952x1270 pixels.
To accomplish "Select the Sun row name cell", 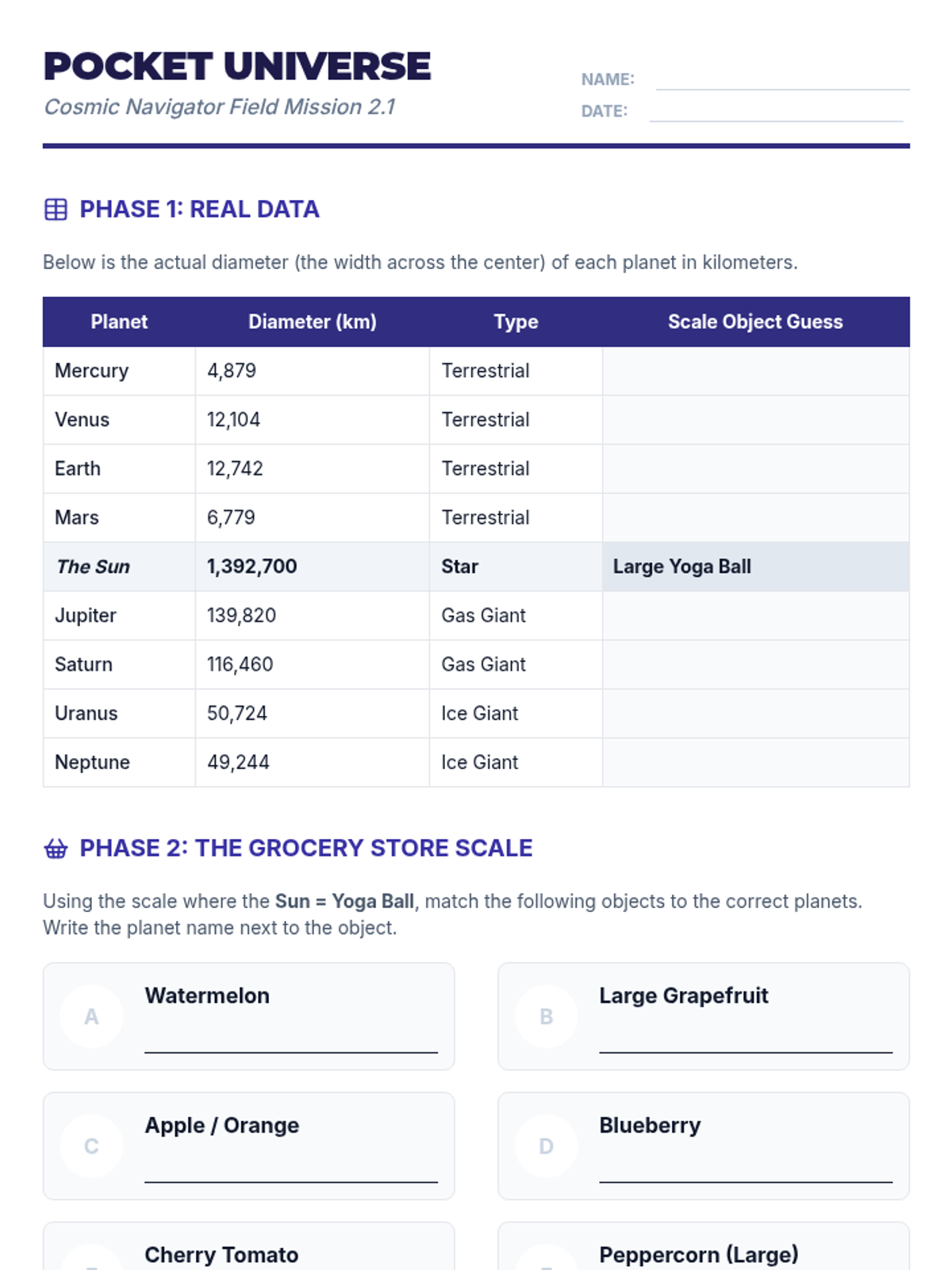I will point(119,567).
